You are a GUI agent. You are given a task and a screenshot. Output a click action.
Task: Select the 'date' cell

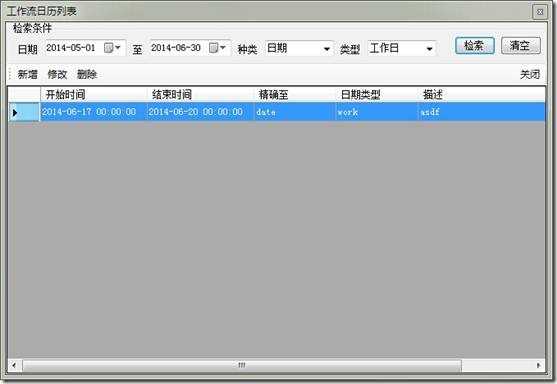coord(295,112)
